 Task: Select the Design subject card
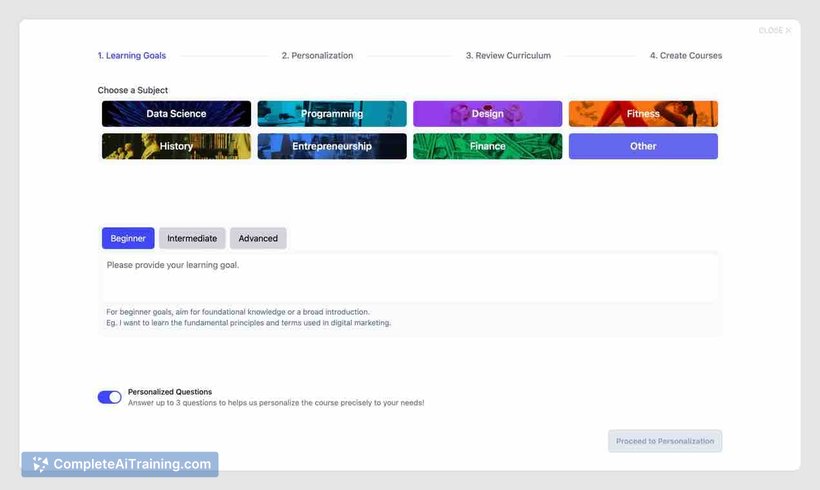pos(487,113)
